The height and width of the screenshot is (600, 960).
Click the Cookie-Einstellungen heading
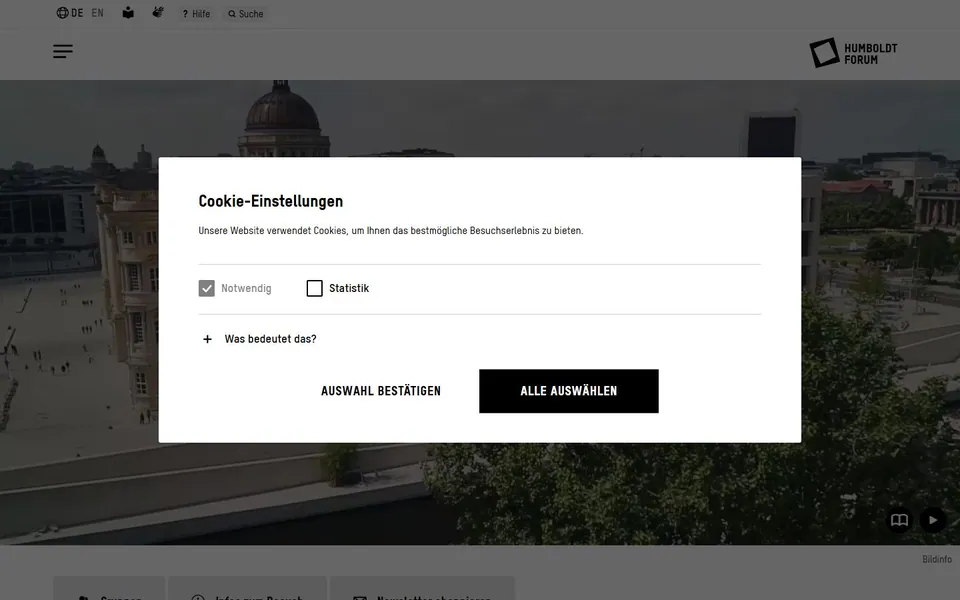click(x=271, y=201)
